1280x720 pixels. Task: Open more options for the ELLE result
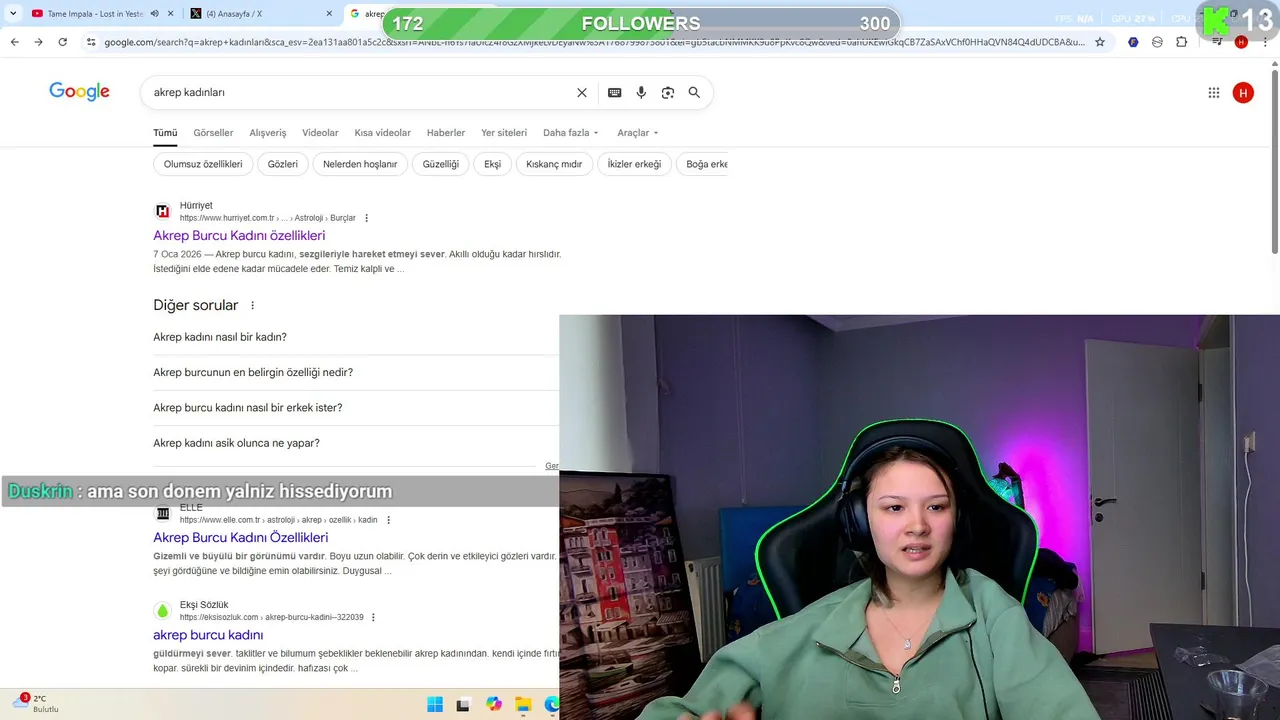[x=388, y=520]
